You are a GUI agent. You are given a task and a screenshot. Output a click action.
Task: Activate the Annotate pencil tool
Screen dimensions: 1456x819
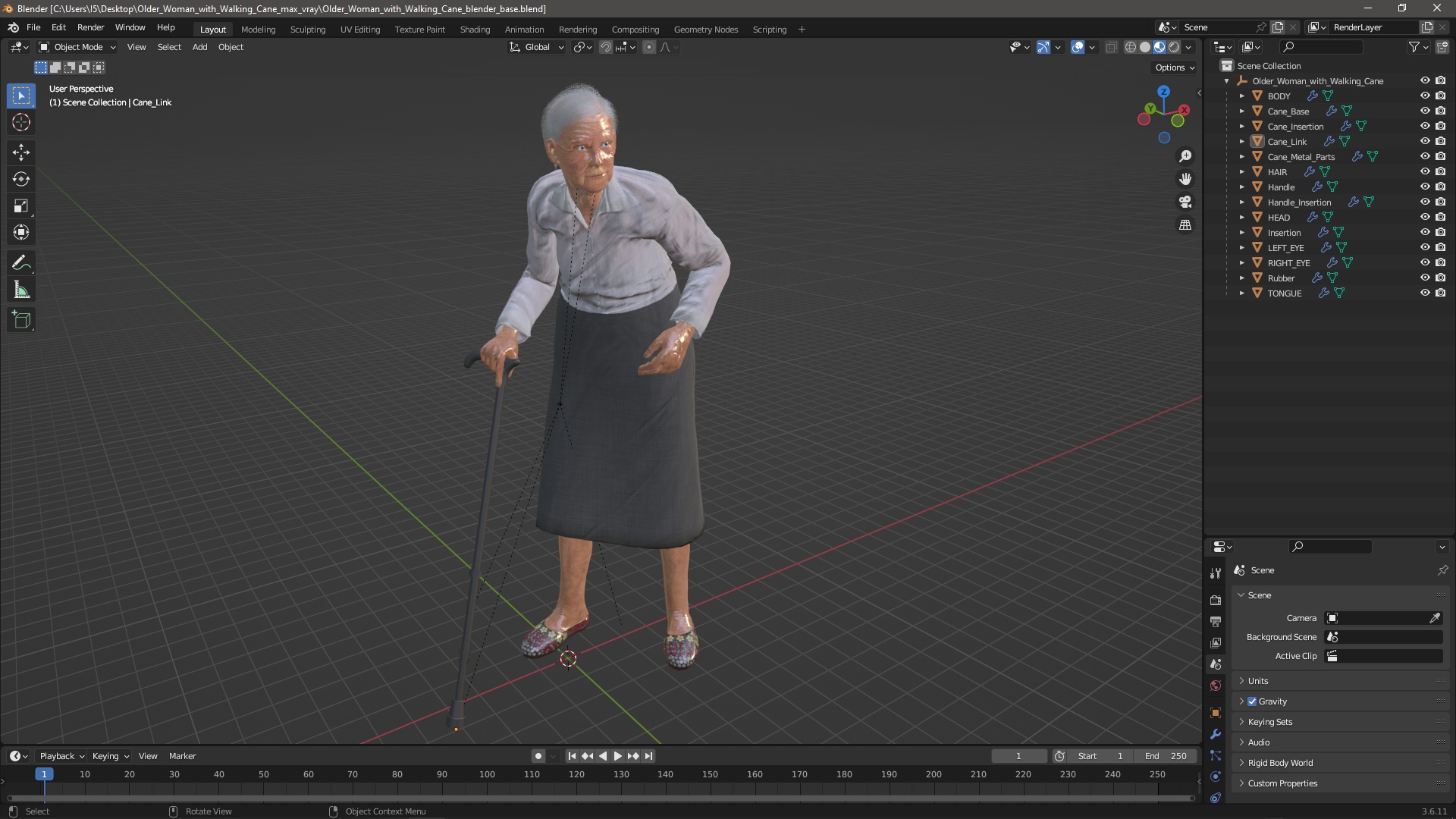20,263
